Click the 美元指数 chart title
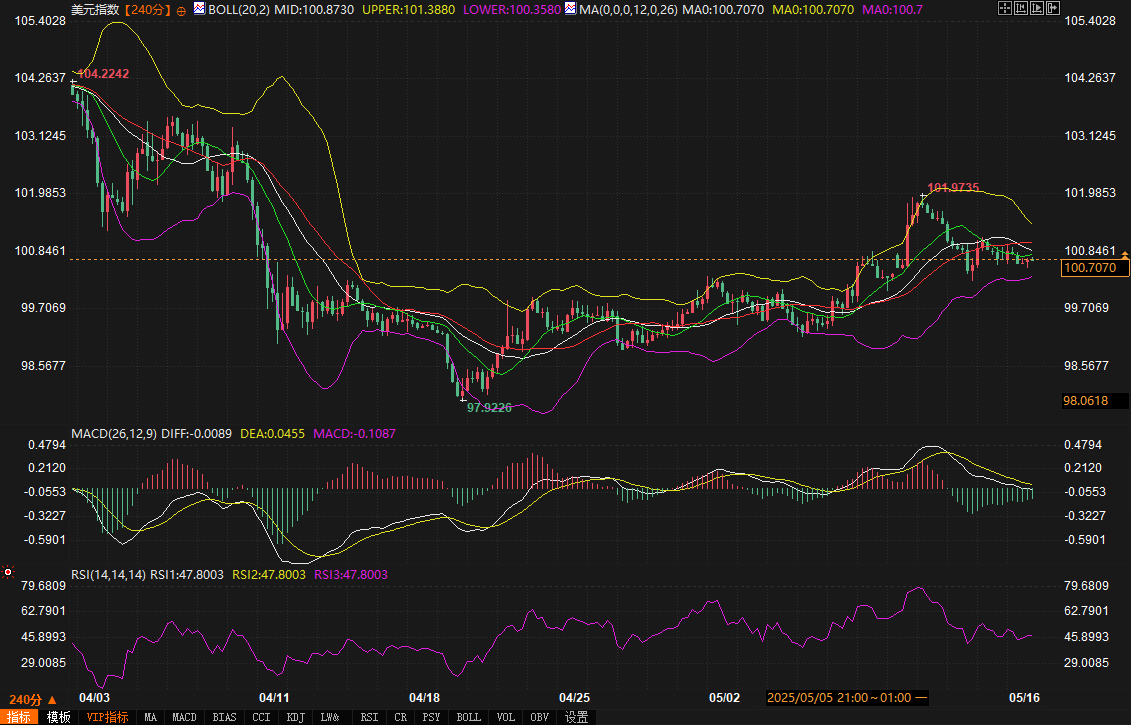The height and width of the screenshot is (725, 1131). (x=95, y=9)
